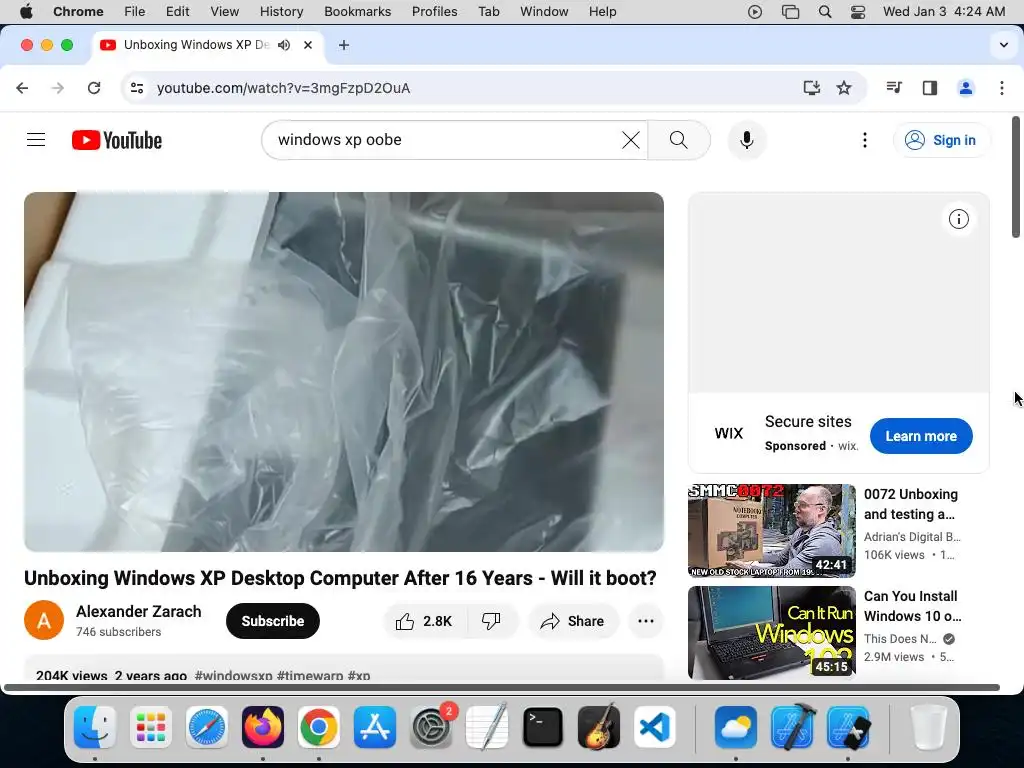Click the Sign in button

pos(941,140)
